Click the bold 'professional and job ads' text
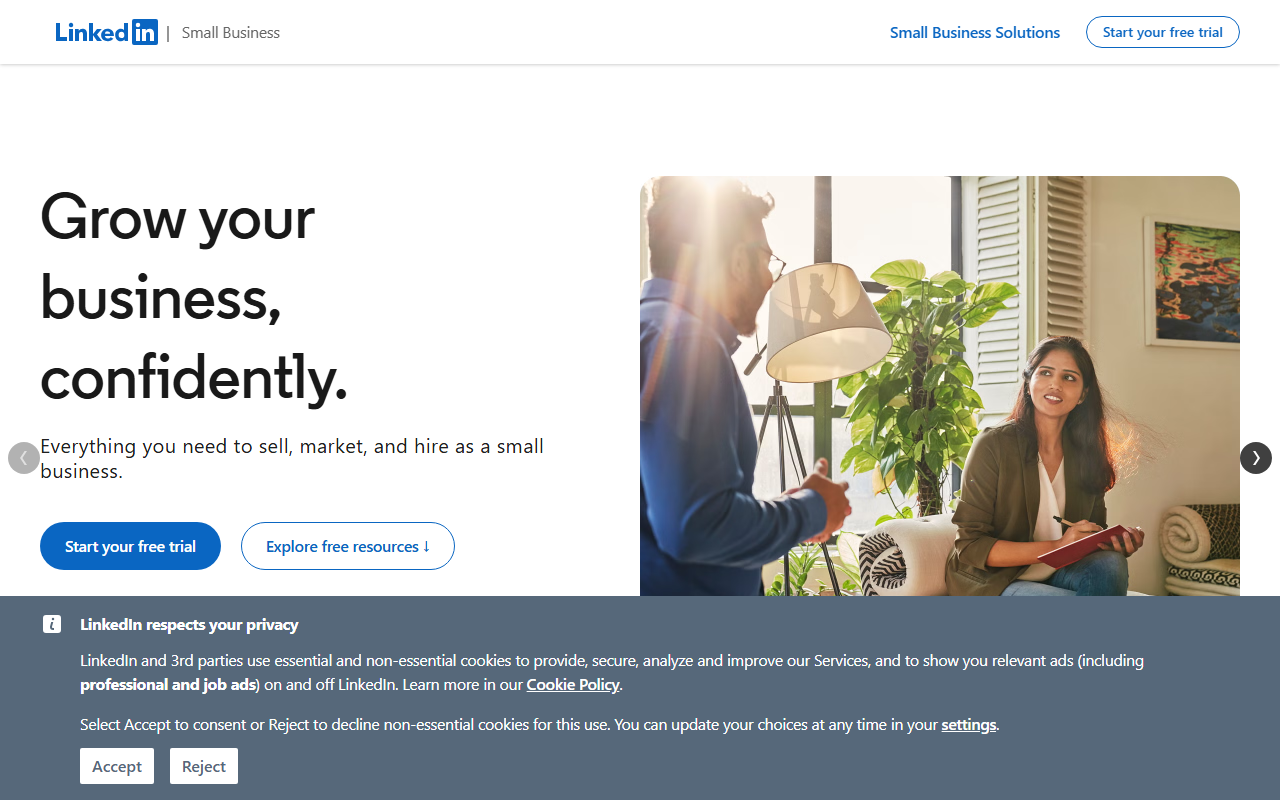Viewport: 1280px width, 800px height. coord(167,685)
